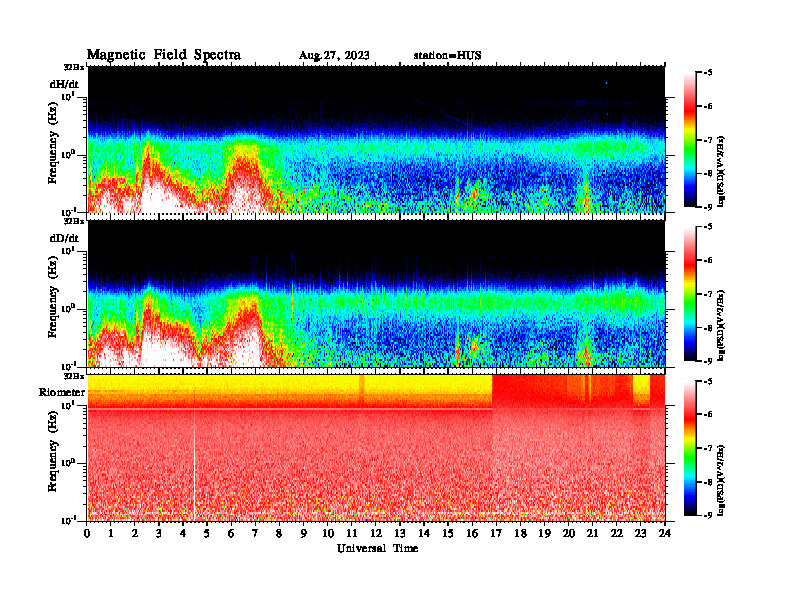The height and width of the screenshot is (612, 792).
Task: Click the -8 value on Riometer color scale
Action: pyautogui.click(x=708, y=482)
